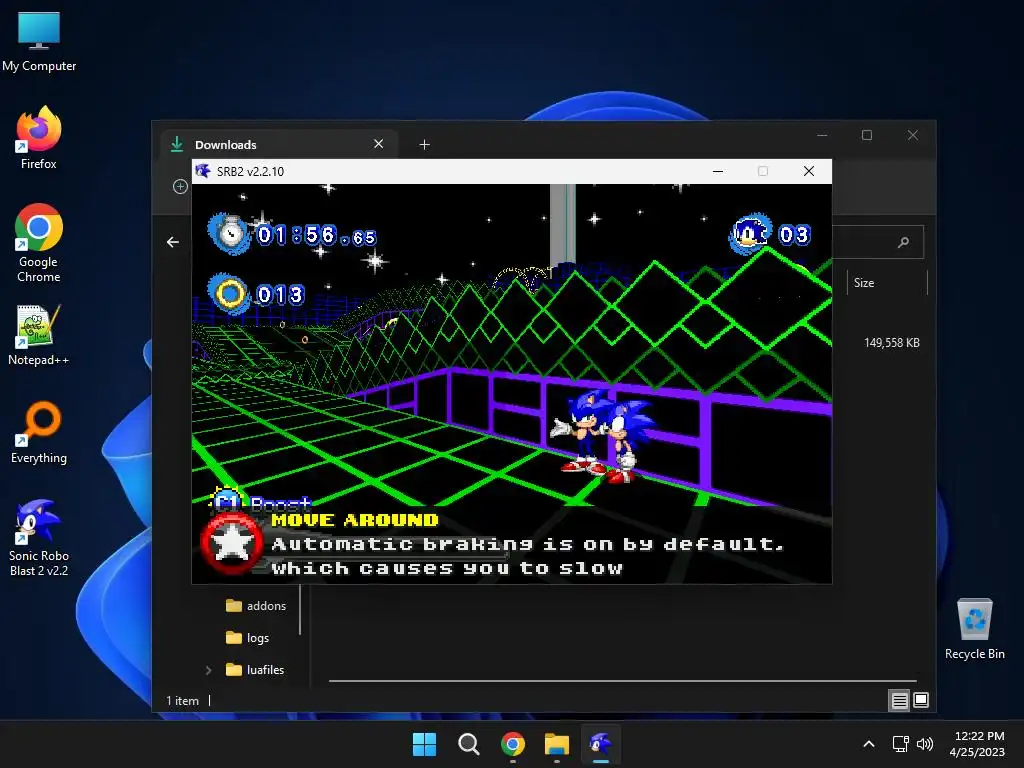1024x768 pixels.
Task: Select the luafiles folder in the sidebar
Action: point(255,670)
